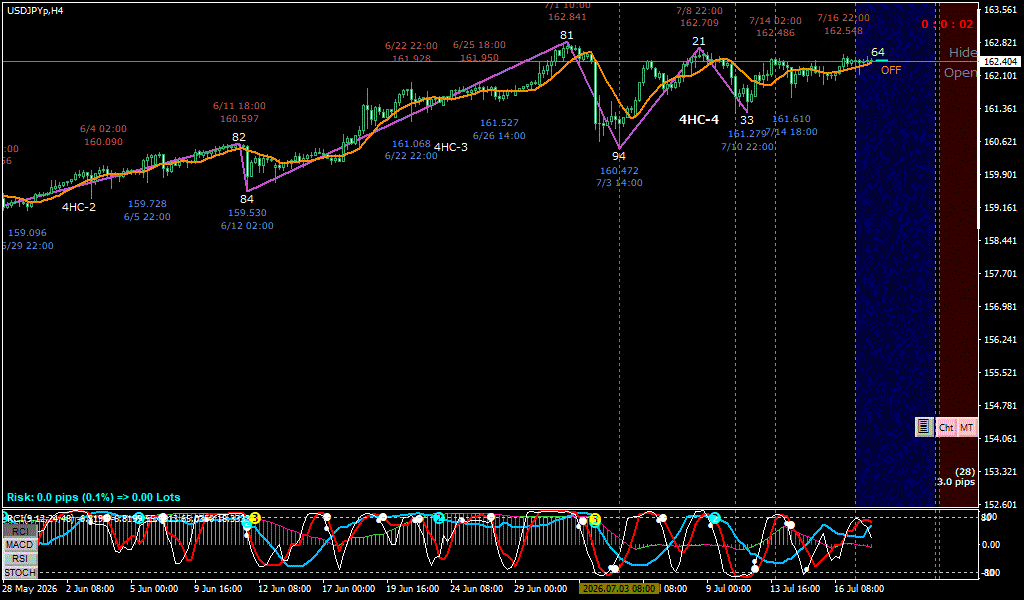
Task: Click the 6/12 02:00 time label
Action: point(247,226)
